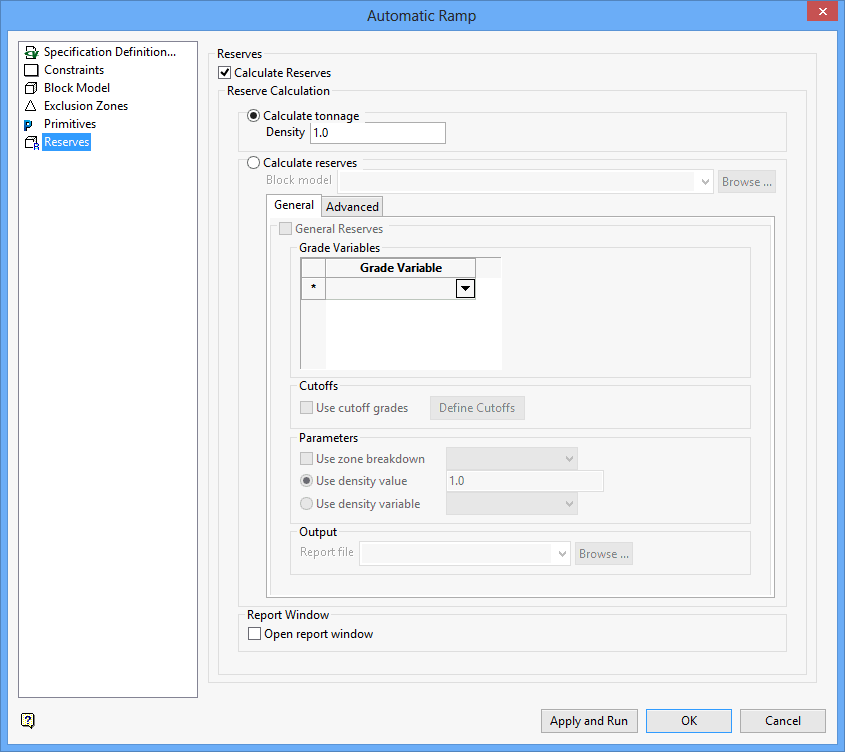Click the Grade Variable column header

pyautogui.click(x=401, y=268)
